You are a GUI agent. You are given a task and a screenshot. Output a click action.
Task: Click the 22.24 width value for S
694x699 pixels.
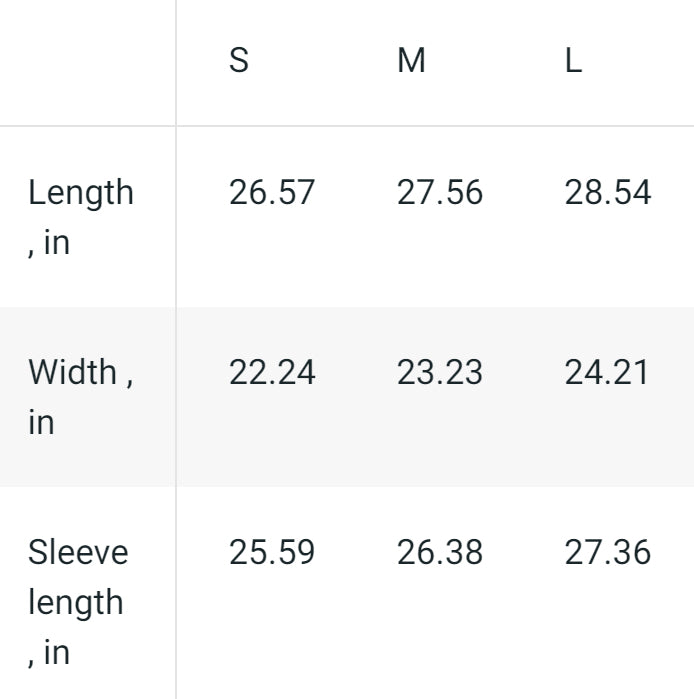272,372
